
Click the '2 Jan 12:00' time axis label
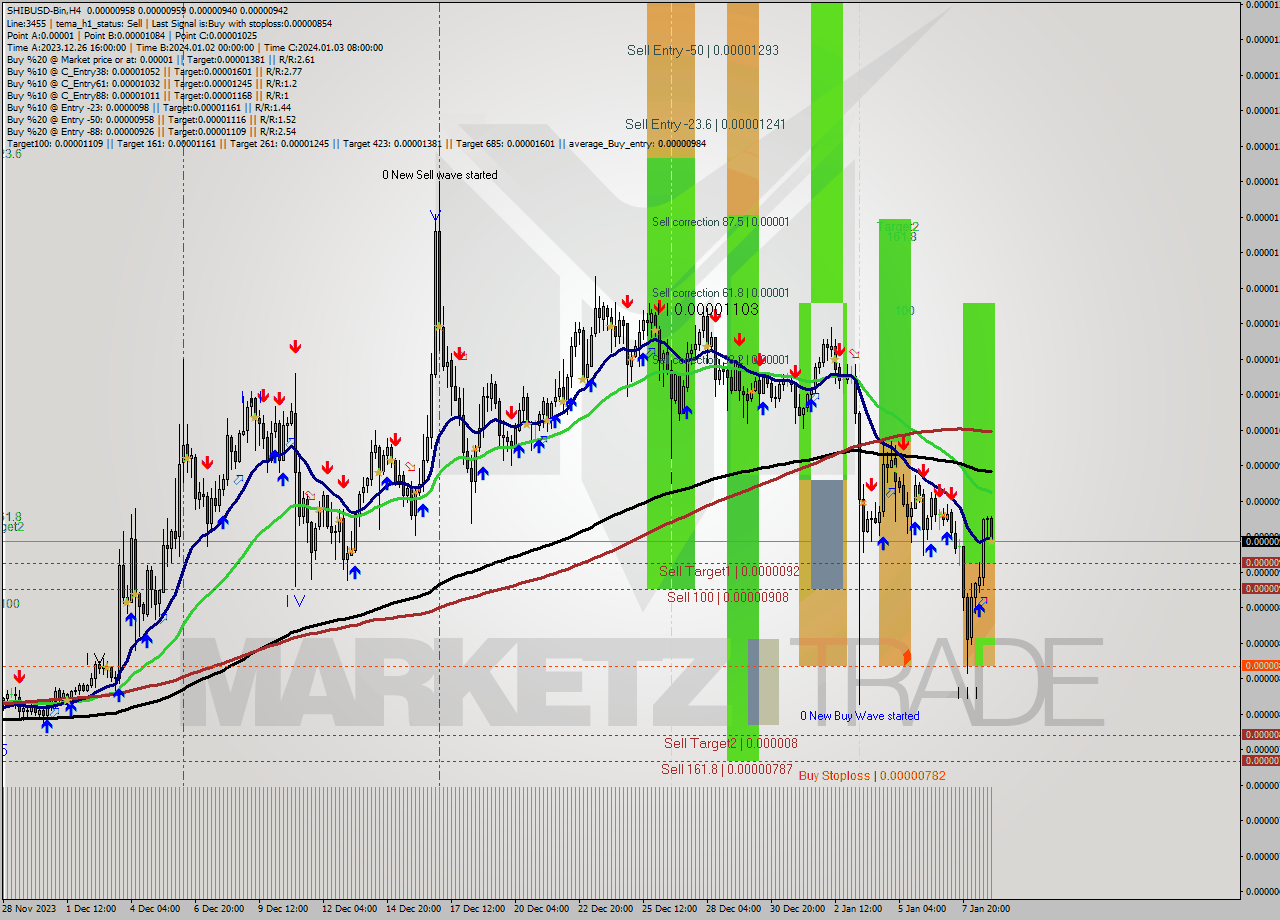coord(858,909)
